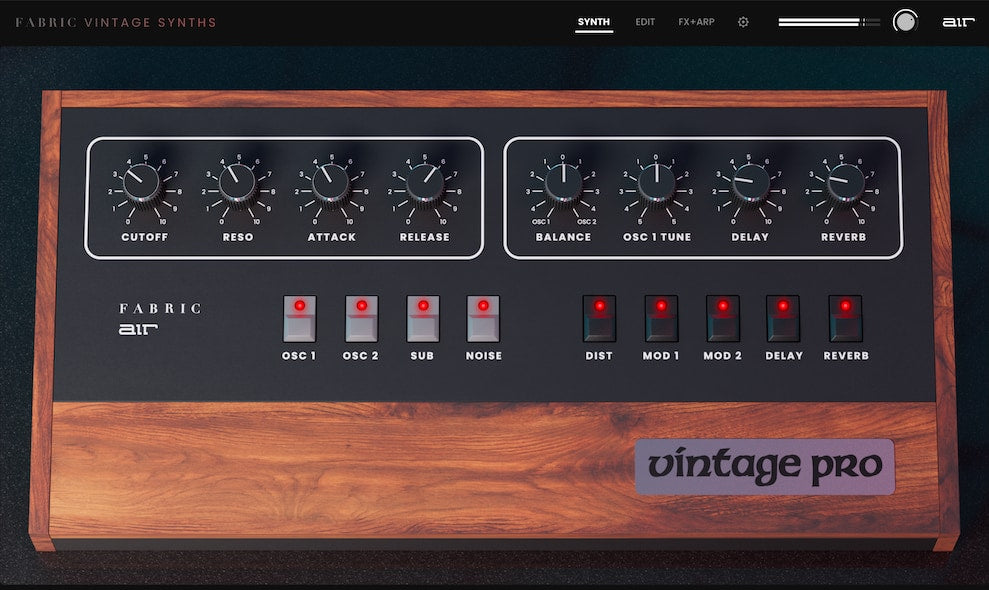Open the plugin settings gear icon
The width and height of the screenshot is (989, 590).
click(x=742, y=21)
